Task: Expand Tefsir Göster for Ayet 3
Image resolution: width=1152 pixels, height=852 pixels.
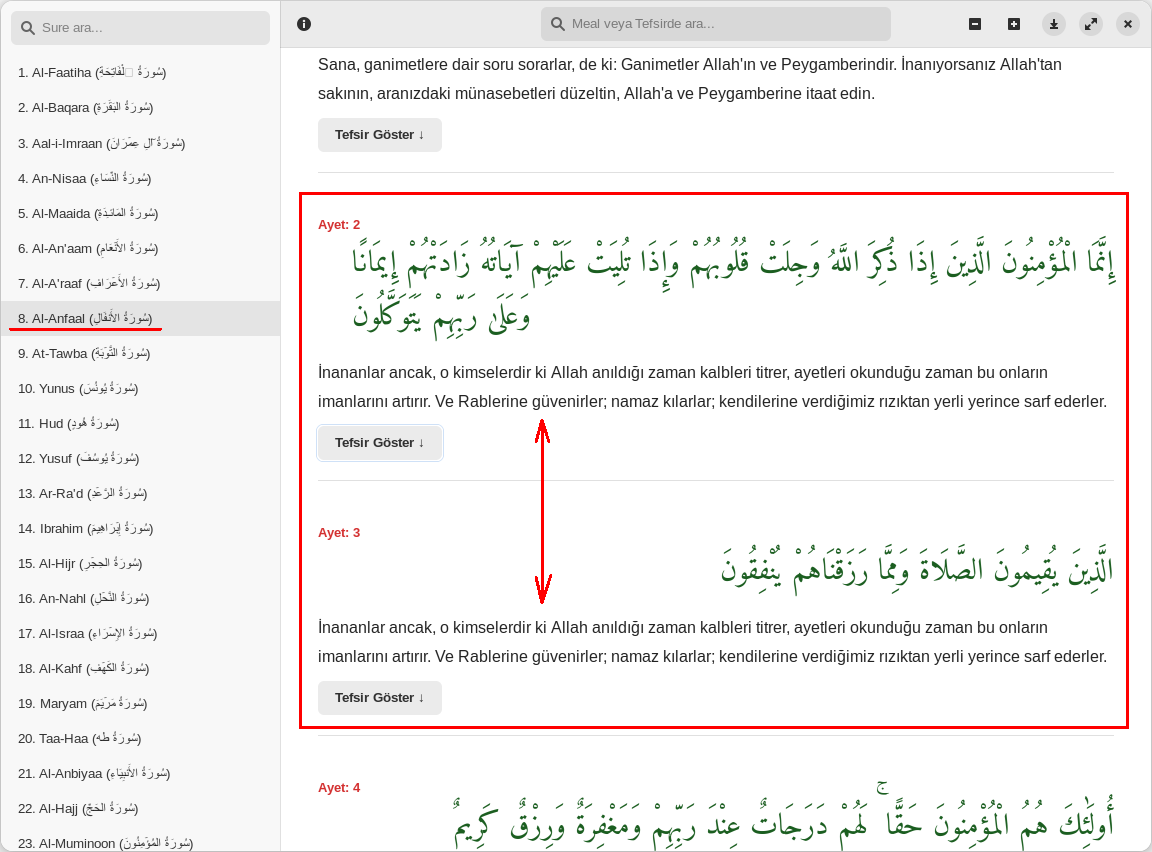Action: 379,697
